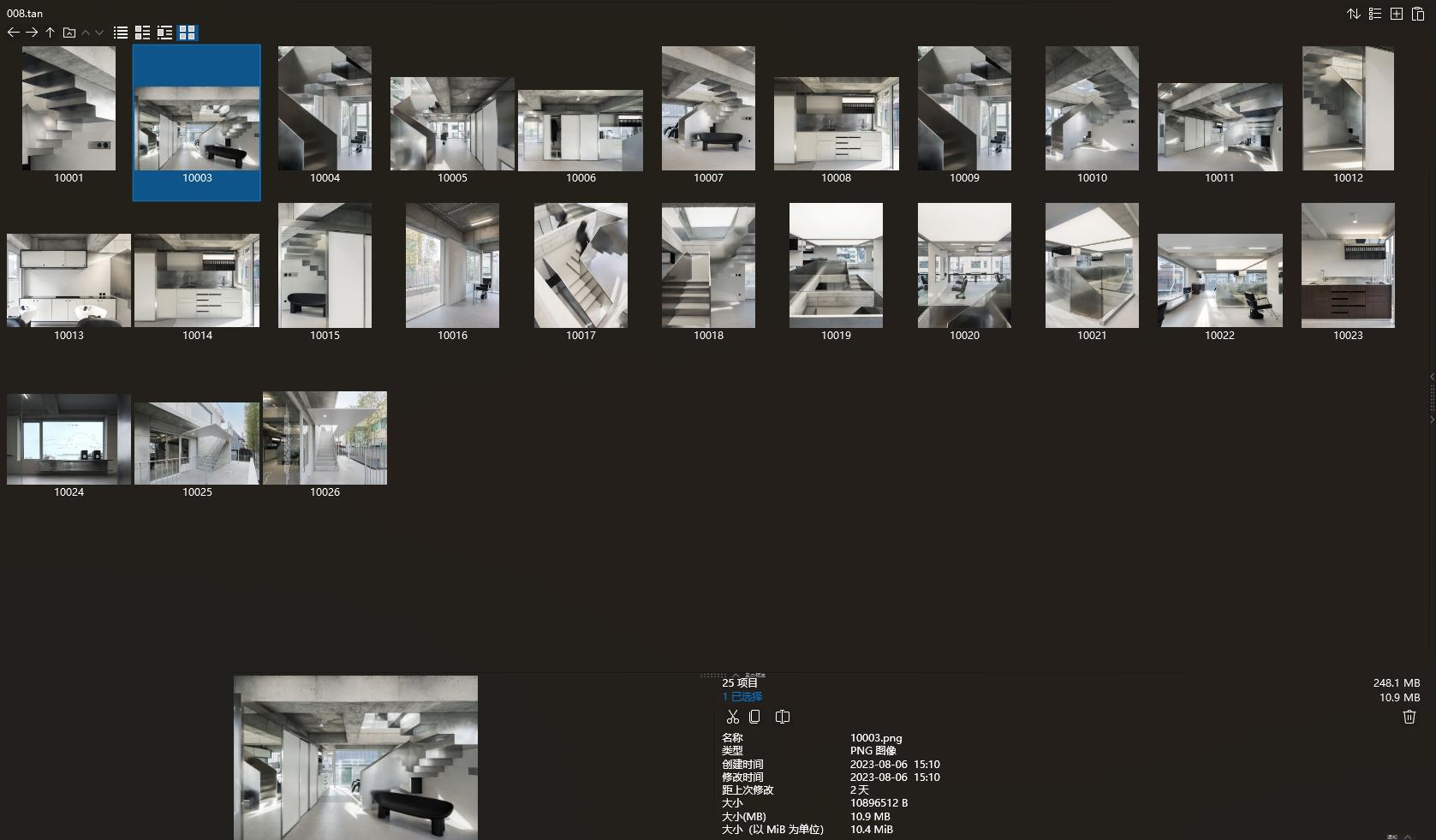Image resolution: width=1436 pixels, height=840 pixels.
Task: Toggle the large thumbnail grid view
Action: click(187, 33)
